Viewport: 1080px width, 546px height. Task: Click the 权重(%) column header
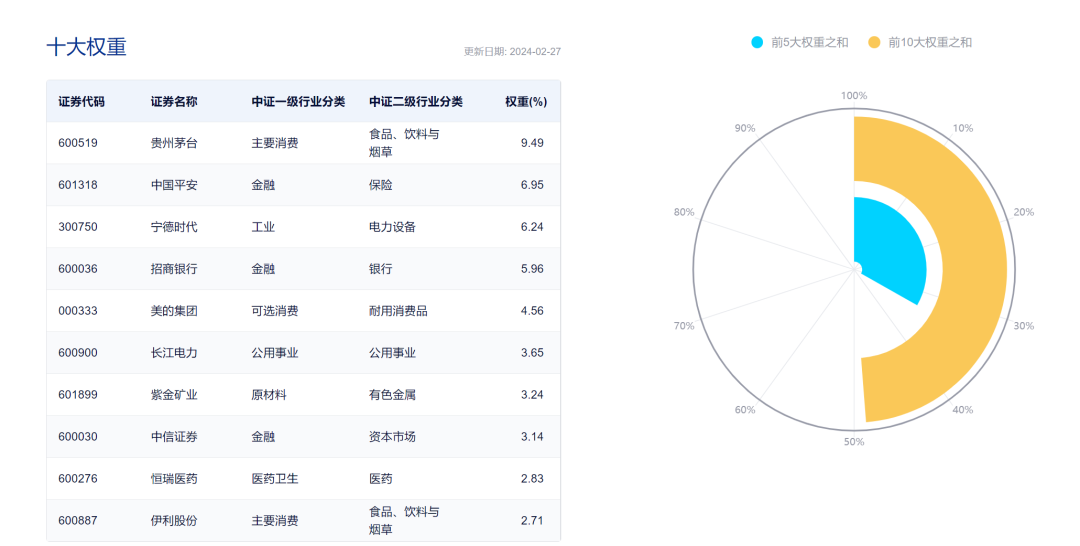point(525,102)
